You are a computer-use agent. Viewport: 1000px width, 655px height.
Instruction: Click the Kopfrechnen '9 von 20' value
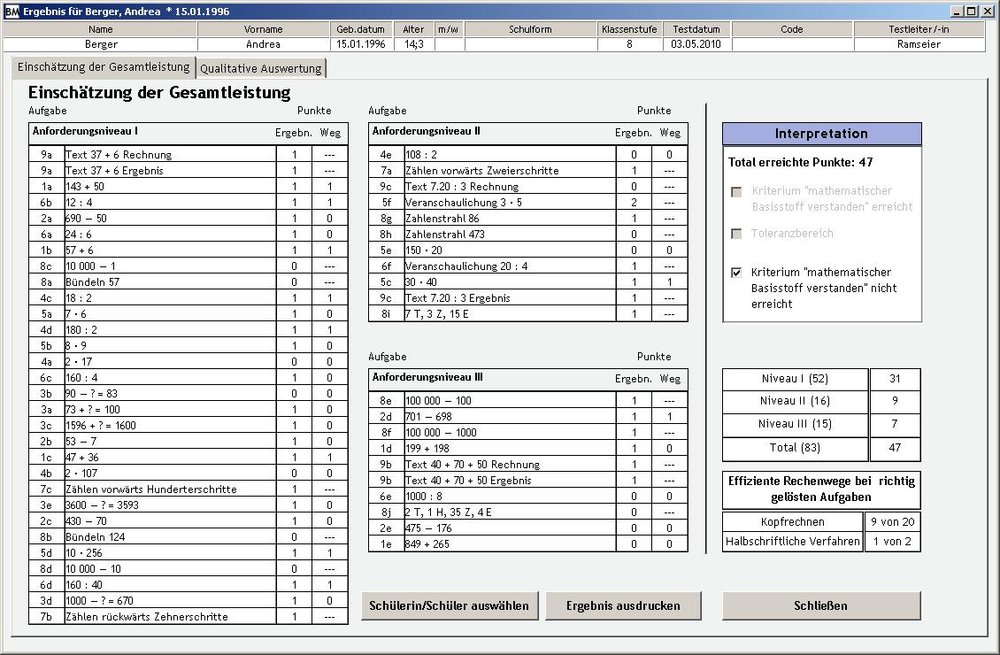click(x=893, y=522)
